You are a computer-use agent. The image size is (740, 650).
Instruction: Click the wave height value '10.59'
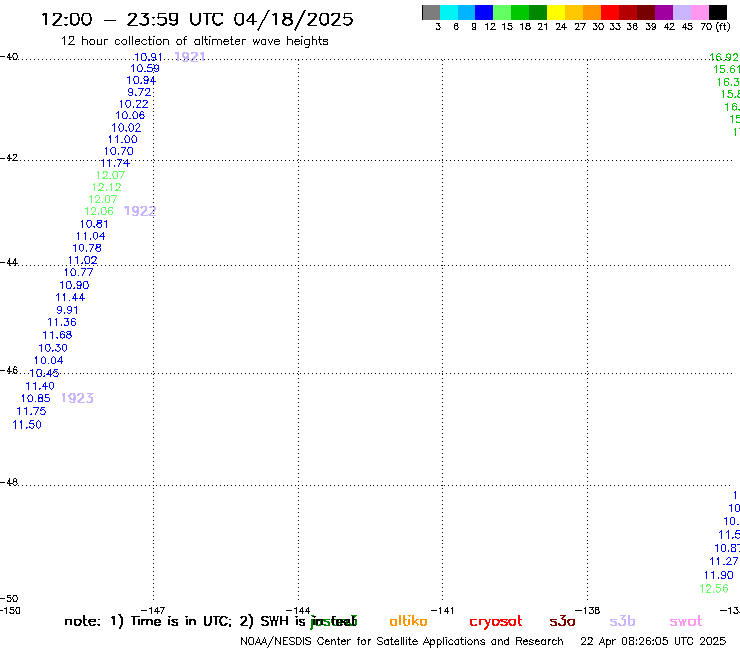pos(145,68)
